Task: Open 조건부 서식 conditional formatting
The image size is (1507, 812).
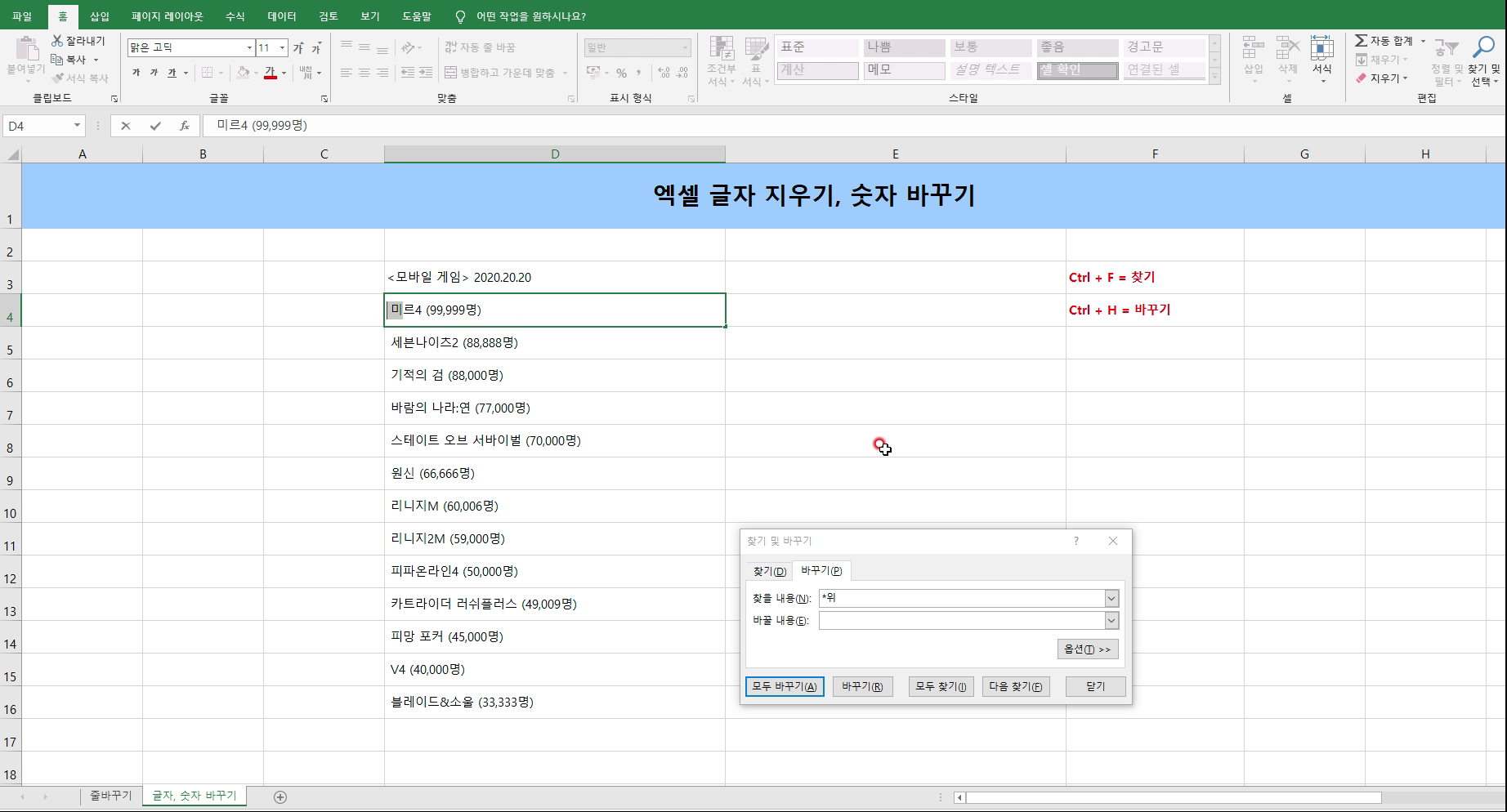Action: point(721,61)
